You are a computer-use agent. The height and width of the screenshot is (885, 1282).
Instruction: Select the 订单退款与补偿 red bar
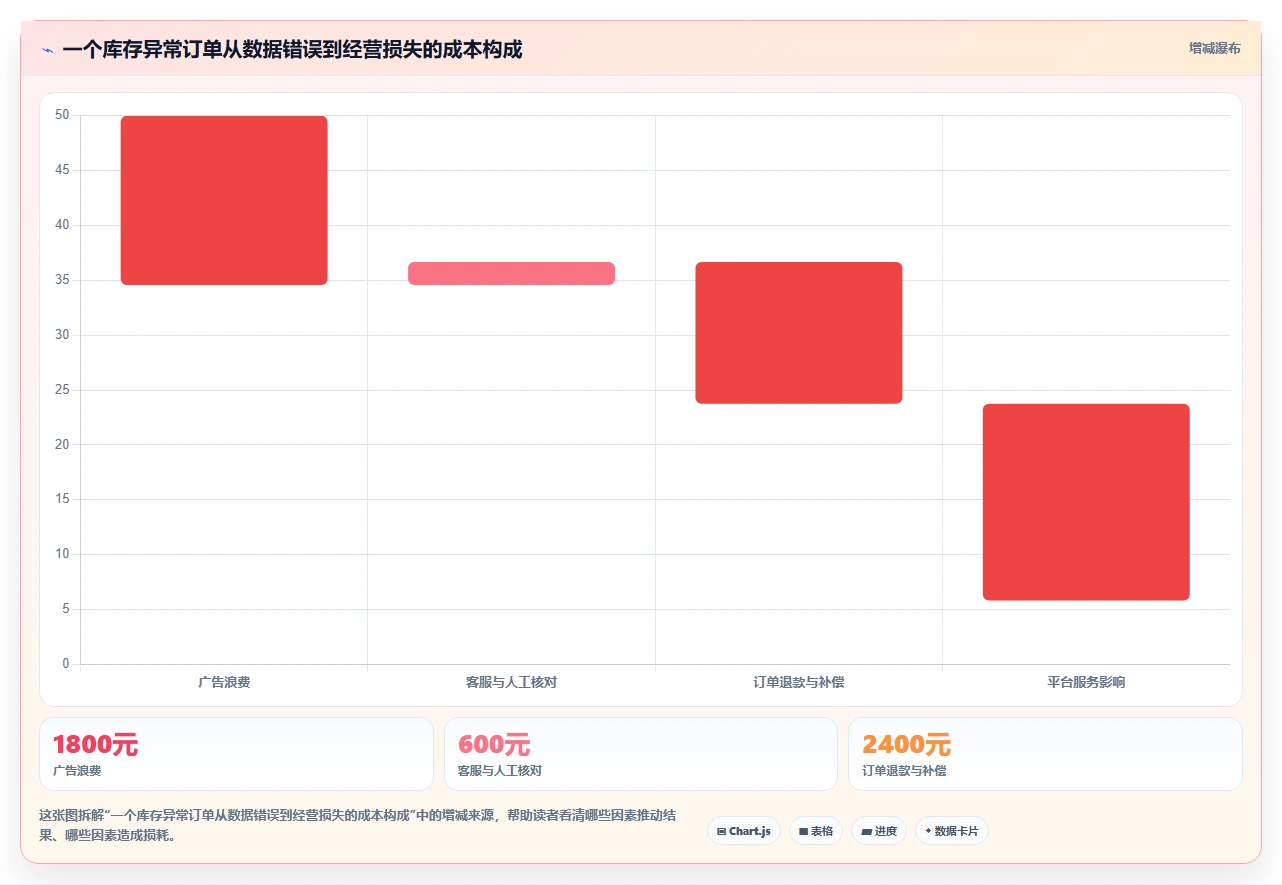coord(799,333)
